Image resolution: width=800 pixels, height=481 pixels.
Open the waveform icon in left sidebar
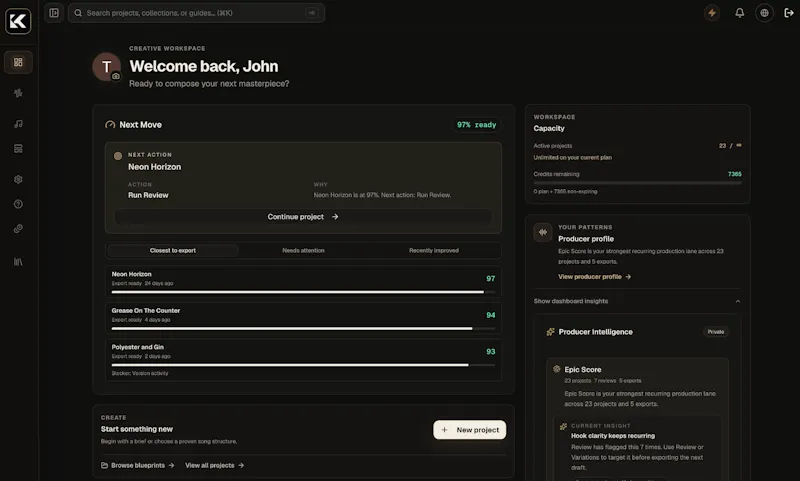(18, 93)
